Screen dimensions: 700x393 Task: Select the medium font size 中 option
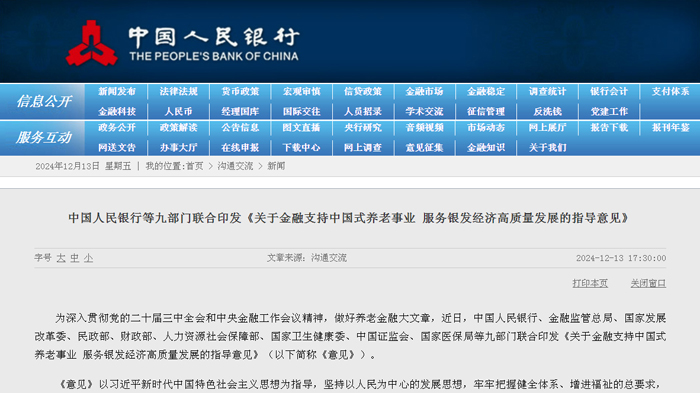(75, 258)
